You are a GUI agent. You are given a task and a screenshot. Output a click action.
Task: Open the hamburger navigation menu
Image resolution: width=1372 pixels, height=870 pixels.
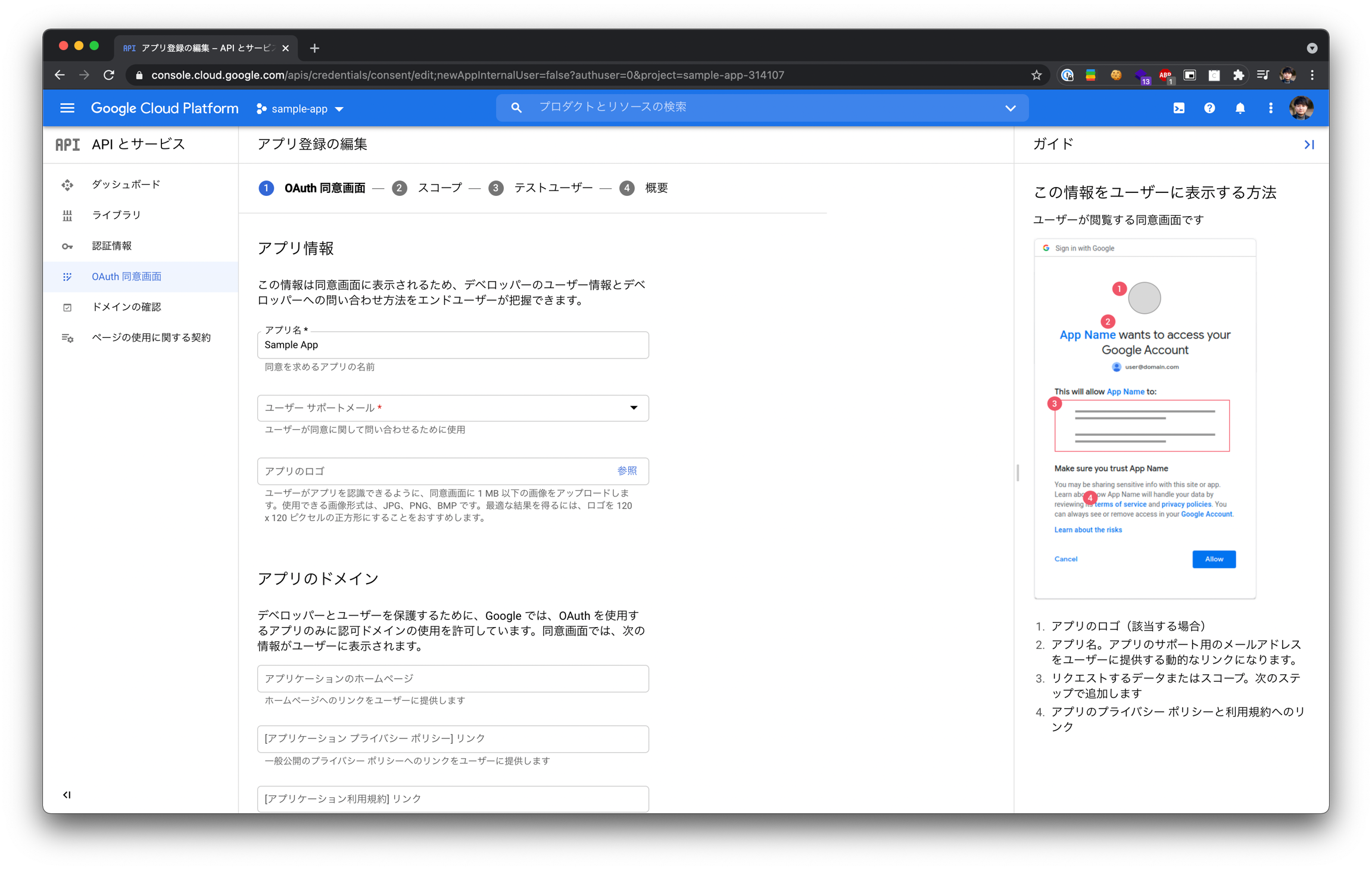[x=67, y=108]
